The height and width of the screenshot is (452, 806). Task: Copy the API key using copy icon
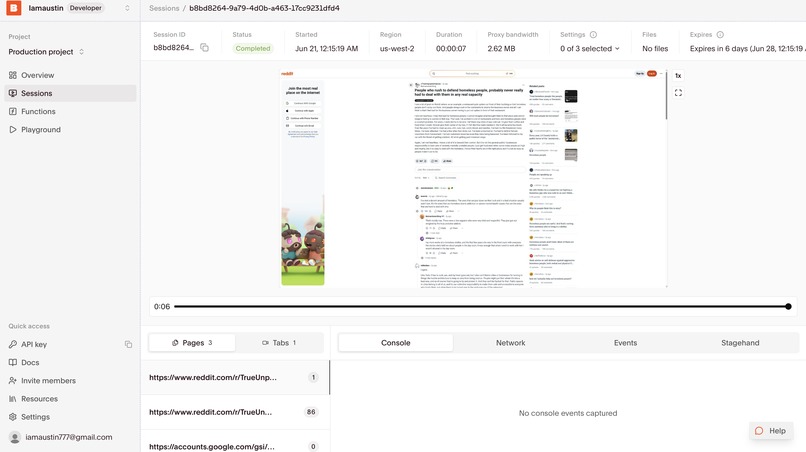(x=128, y=345)
